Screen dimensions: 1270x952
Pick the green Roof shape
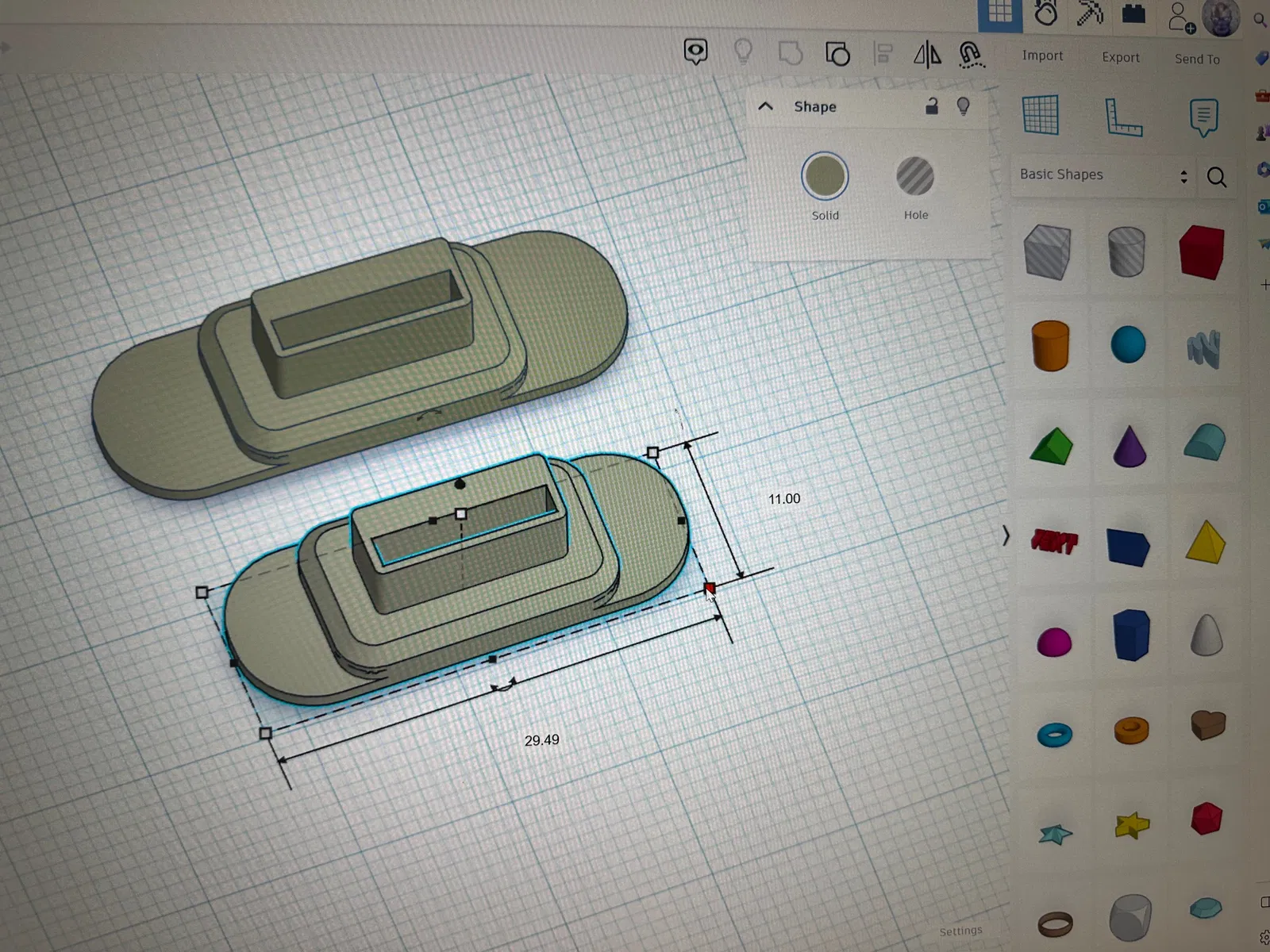1051,446
